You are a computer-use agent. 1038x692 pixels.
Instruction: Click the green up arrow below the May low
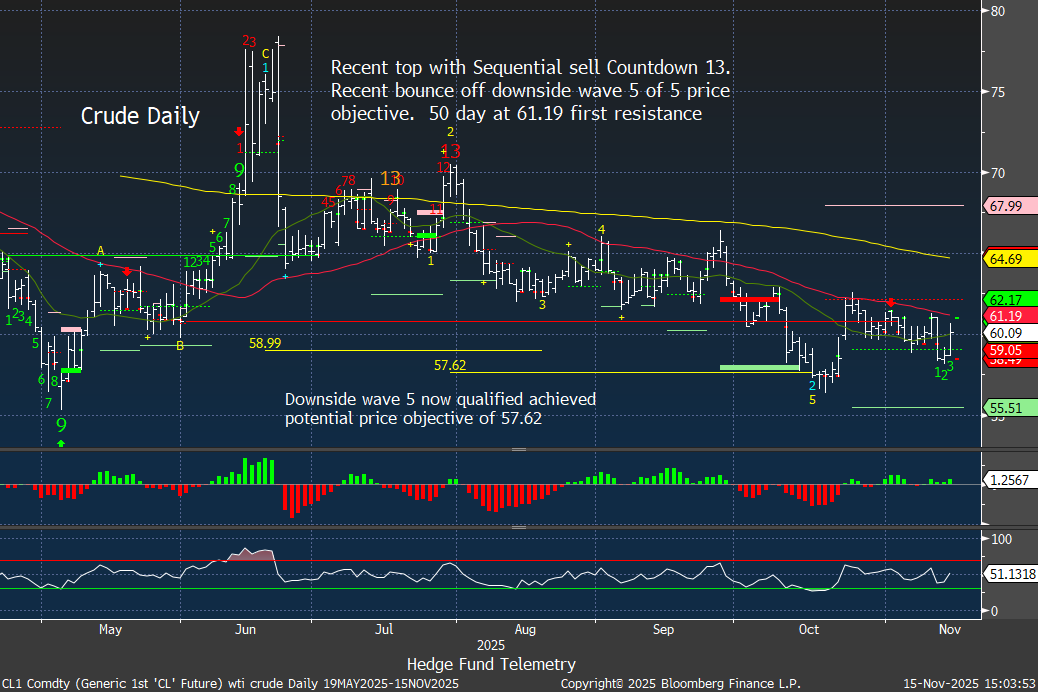click(62, 442)
